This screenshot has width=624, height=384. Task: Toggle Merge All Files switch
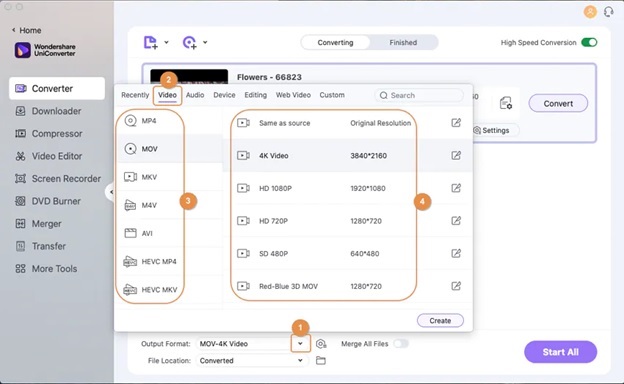click(x=401, y=343)
